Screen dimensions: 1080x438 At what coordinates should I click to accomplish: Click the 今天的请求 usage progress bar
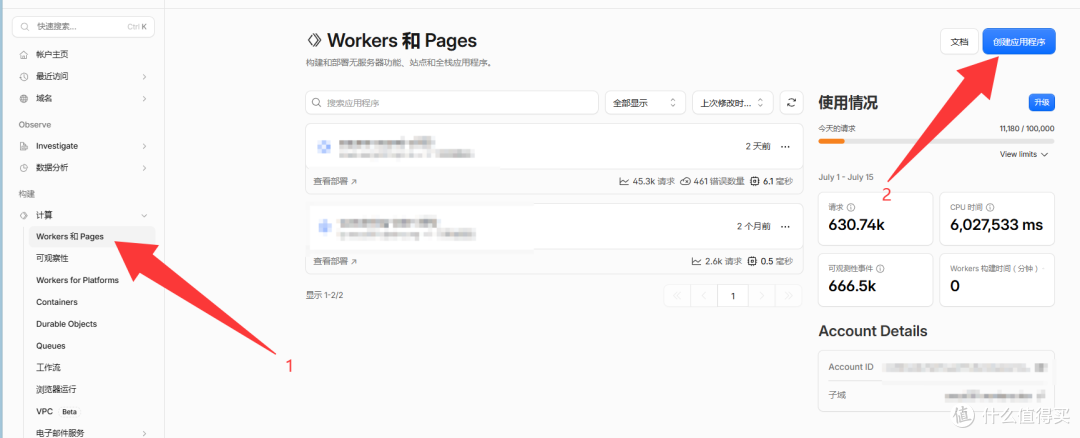point(936,141)
